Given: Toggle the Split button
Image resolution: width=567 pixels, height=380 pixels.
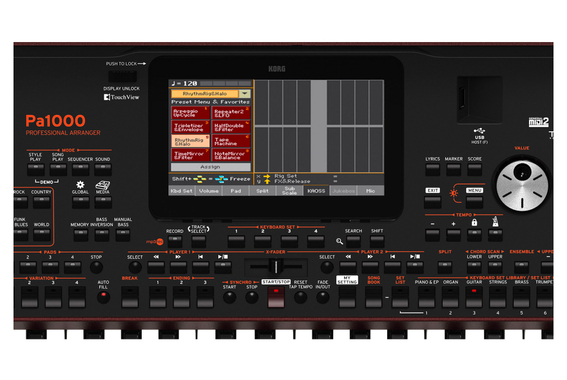Looking at the screenshot, I should (x=445, y=268).
